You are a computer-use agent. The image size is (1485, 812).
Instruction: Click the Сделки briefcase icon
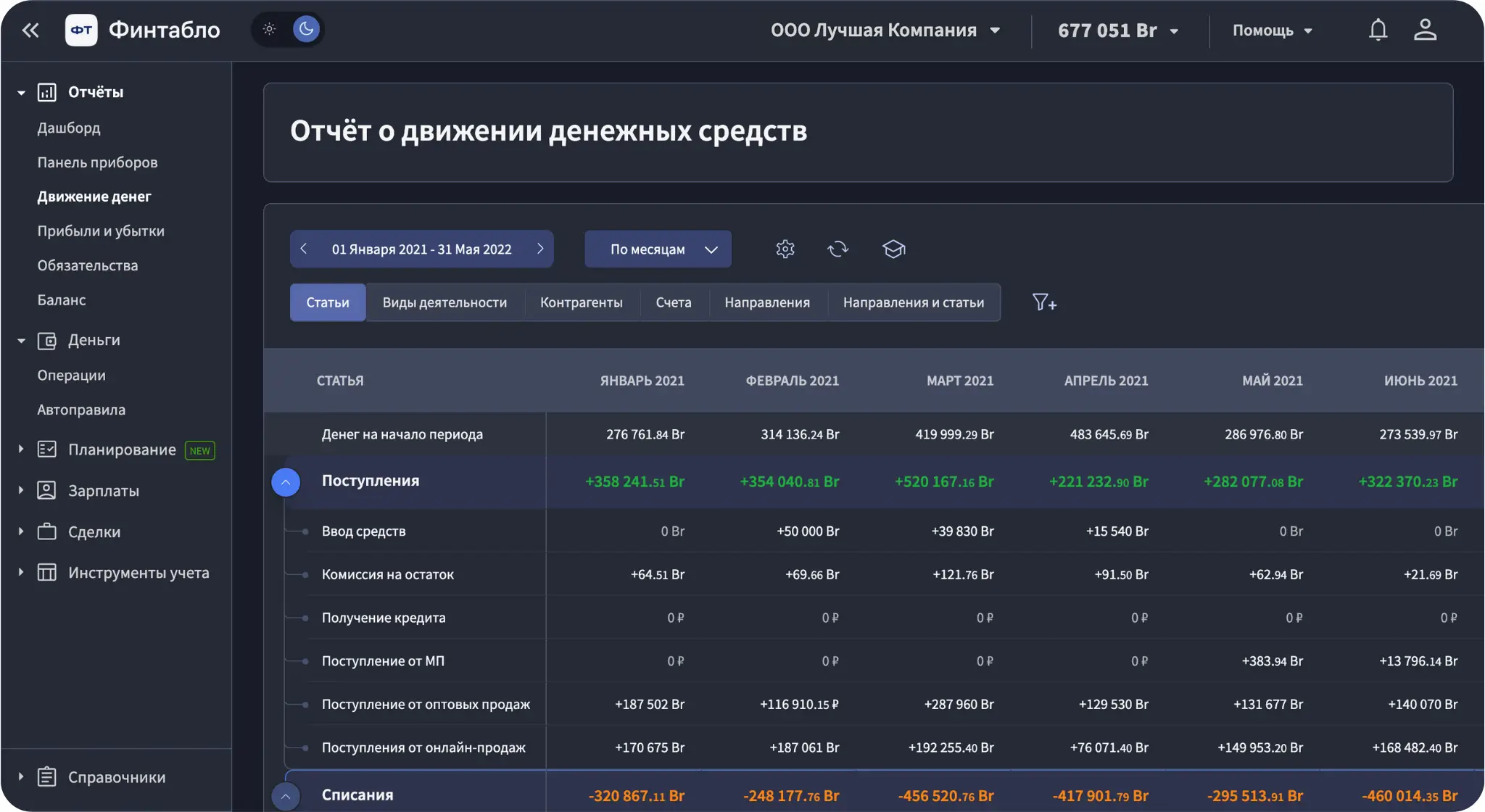click(47, 531)
